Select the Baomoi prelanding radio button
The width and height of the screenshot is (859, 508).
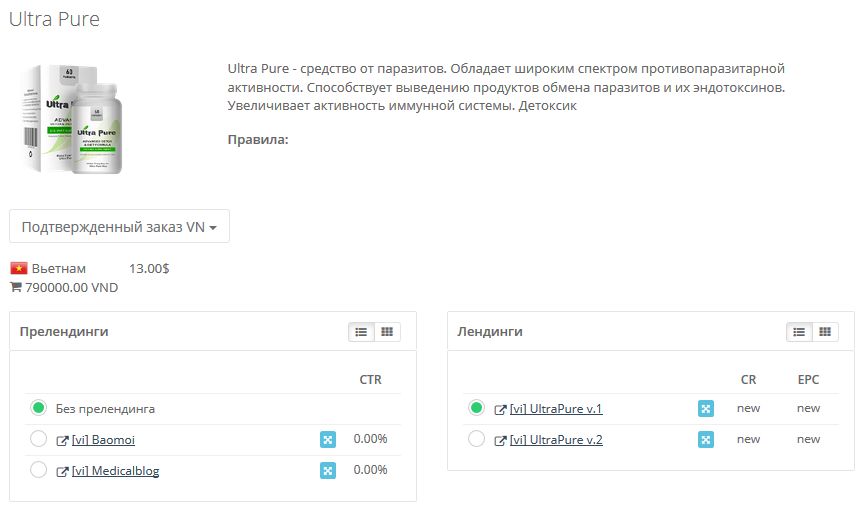[38, 438]
